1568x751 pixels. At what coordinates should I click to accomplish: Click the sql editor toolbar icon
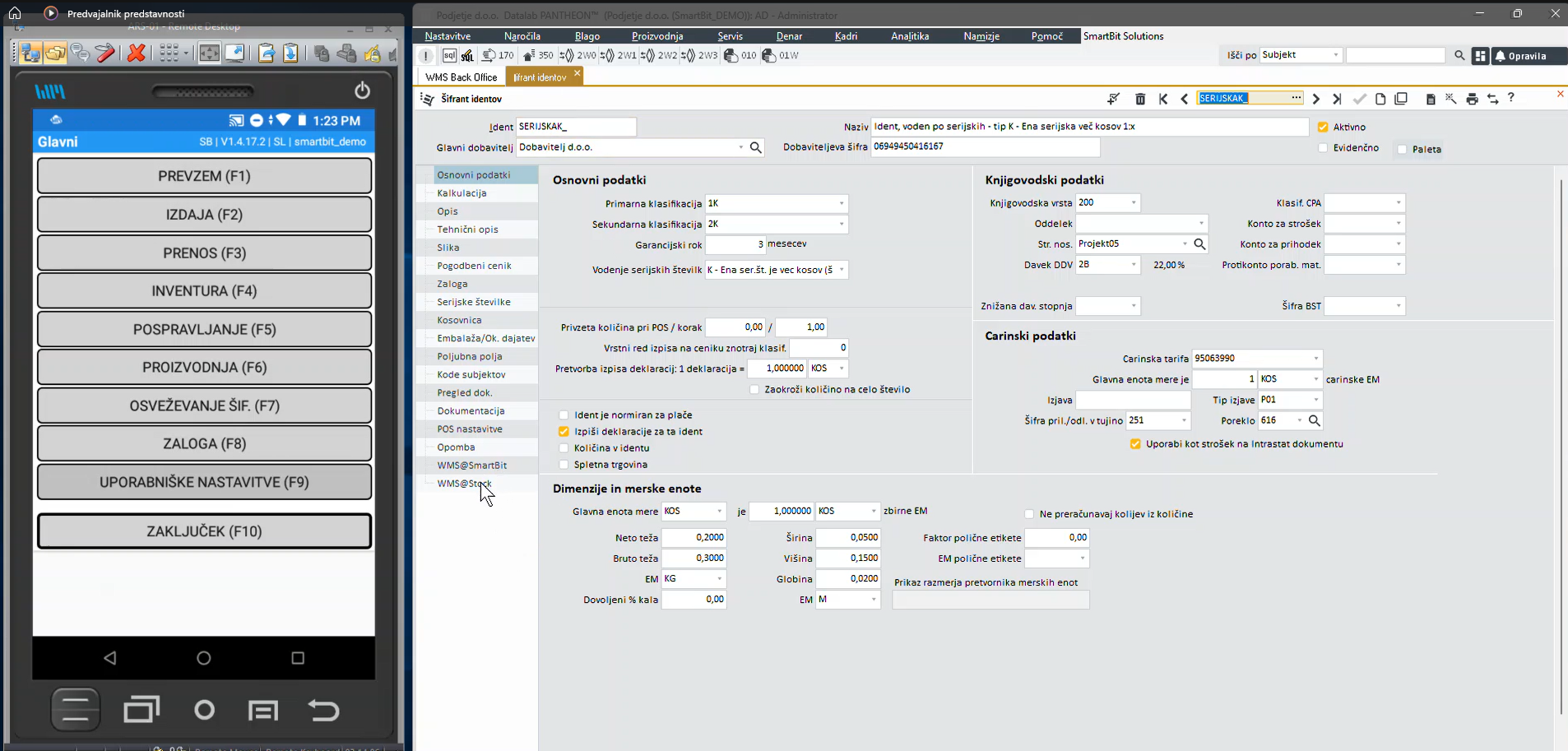pyautogui.click(x=449, y=56)
